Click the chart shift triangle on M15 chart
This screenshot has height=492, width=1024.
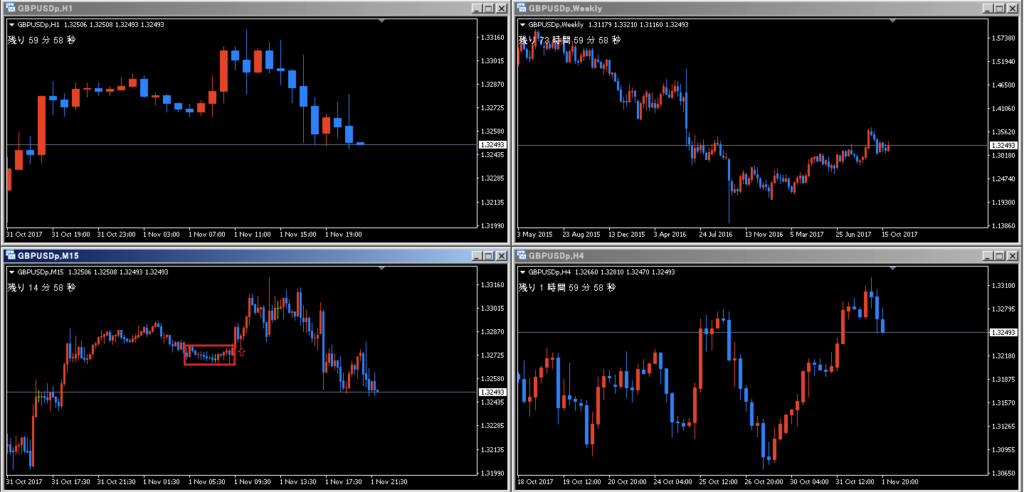383,268
